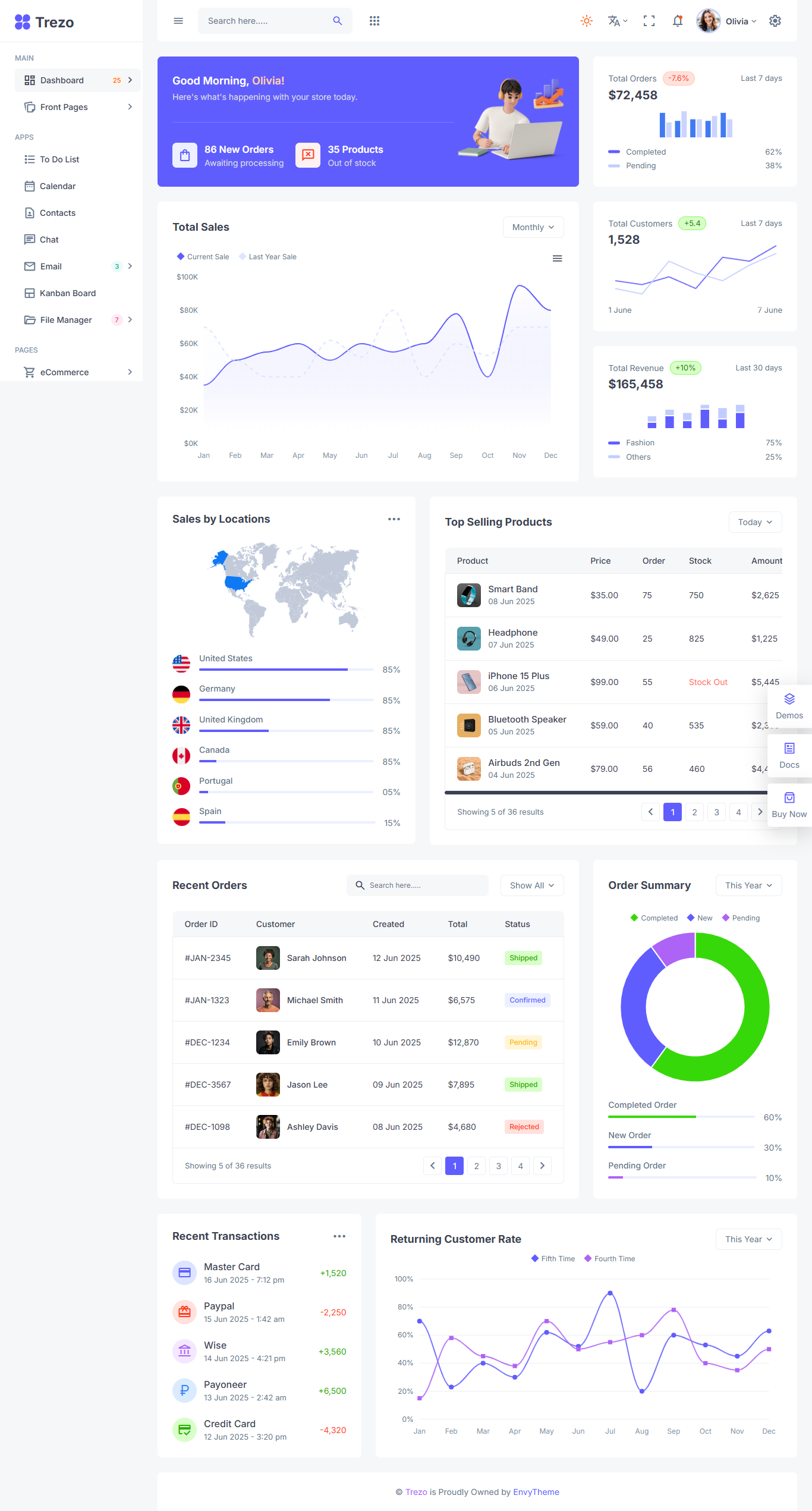Open settings gear in header
This screenshot has width=812, height=1511.
click(775, 21)
